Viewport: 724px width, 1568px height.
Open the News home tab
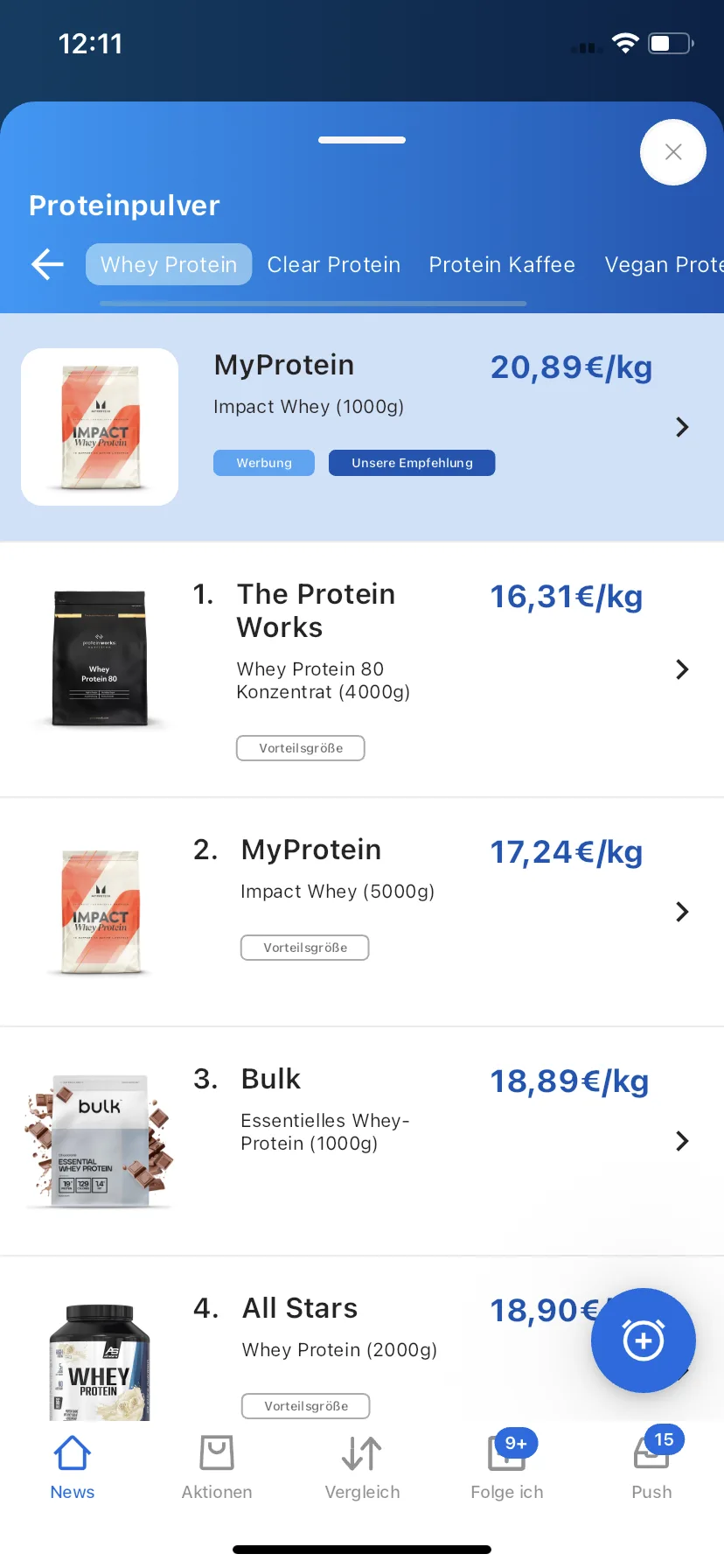pyautogui.click(x=73, y=1468)
